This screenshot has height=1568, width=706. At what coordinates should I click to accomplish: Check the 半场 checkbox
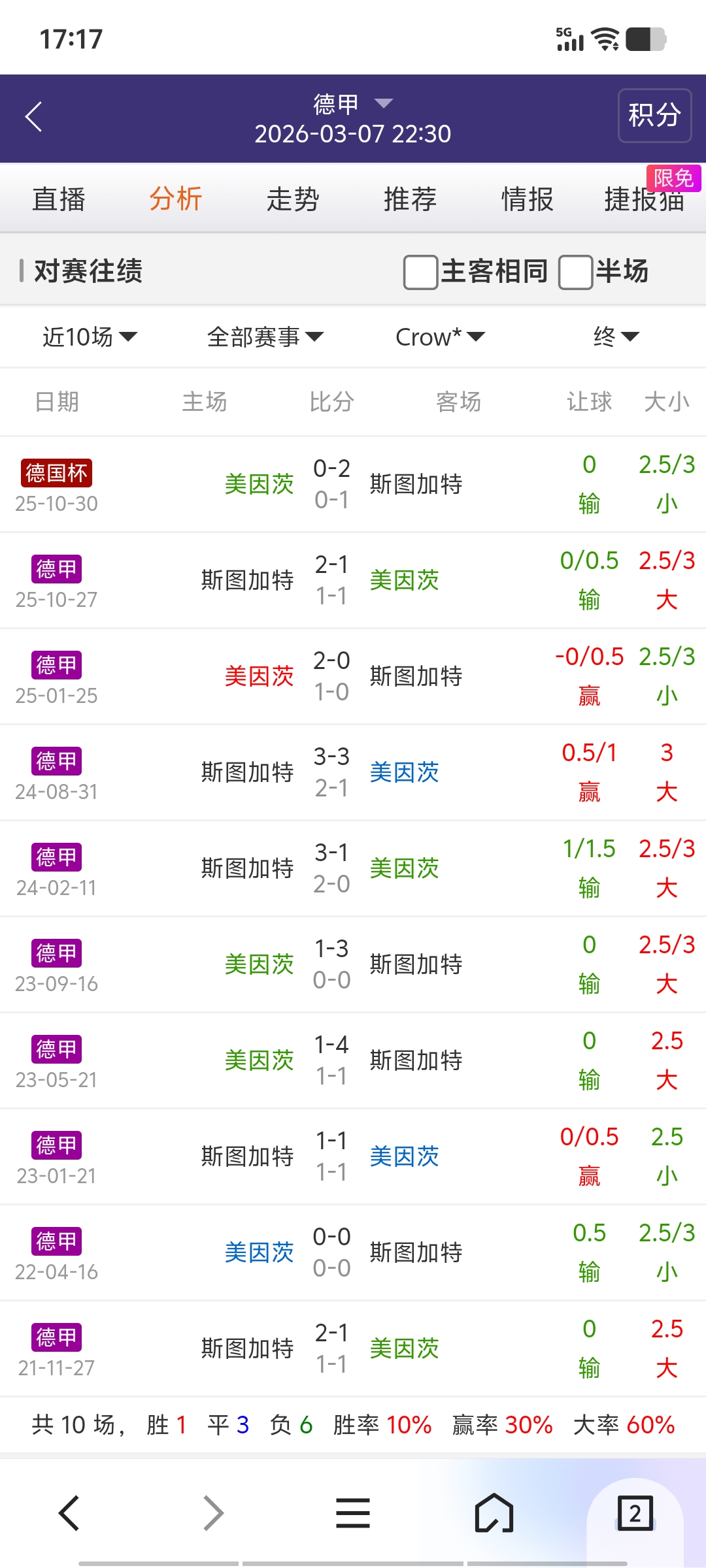pos(575,272)
